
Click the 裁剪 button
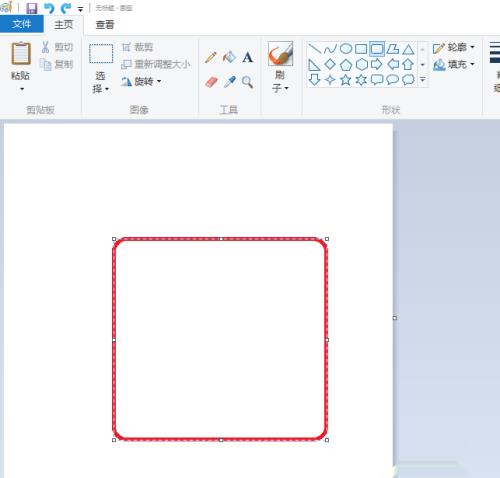[x=137, y=47]
